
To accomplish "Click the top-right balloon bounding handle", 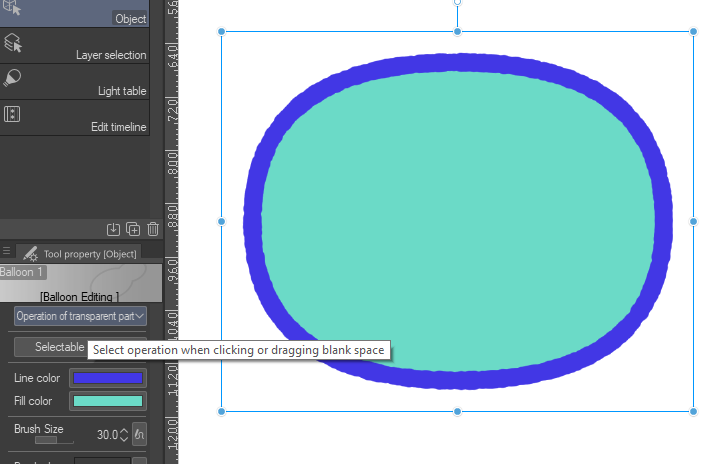I will click(x=693, y=31).
